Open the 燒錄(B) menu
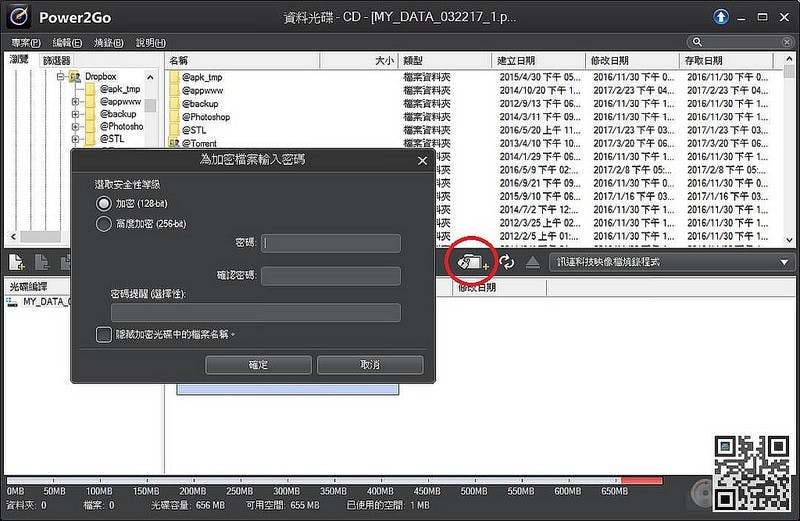 (108, 42)
